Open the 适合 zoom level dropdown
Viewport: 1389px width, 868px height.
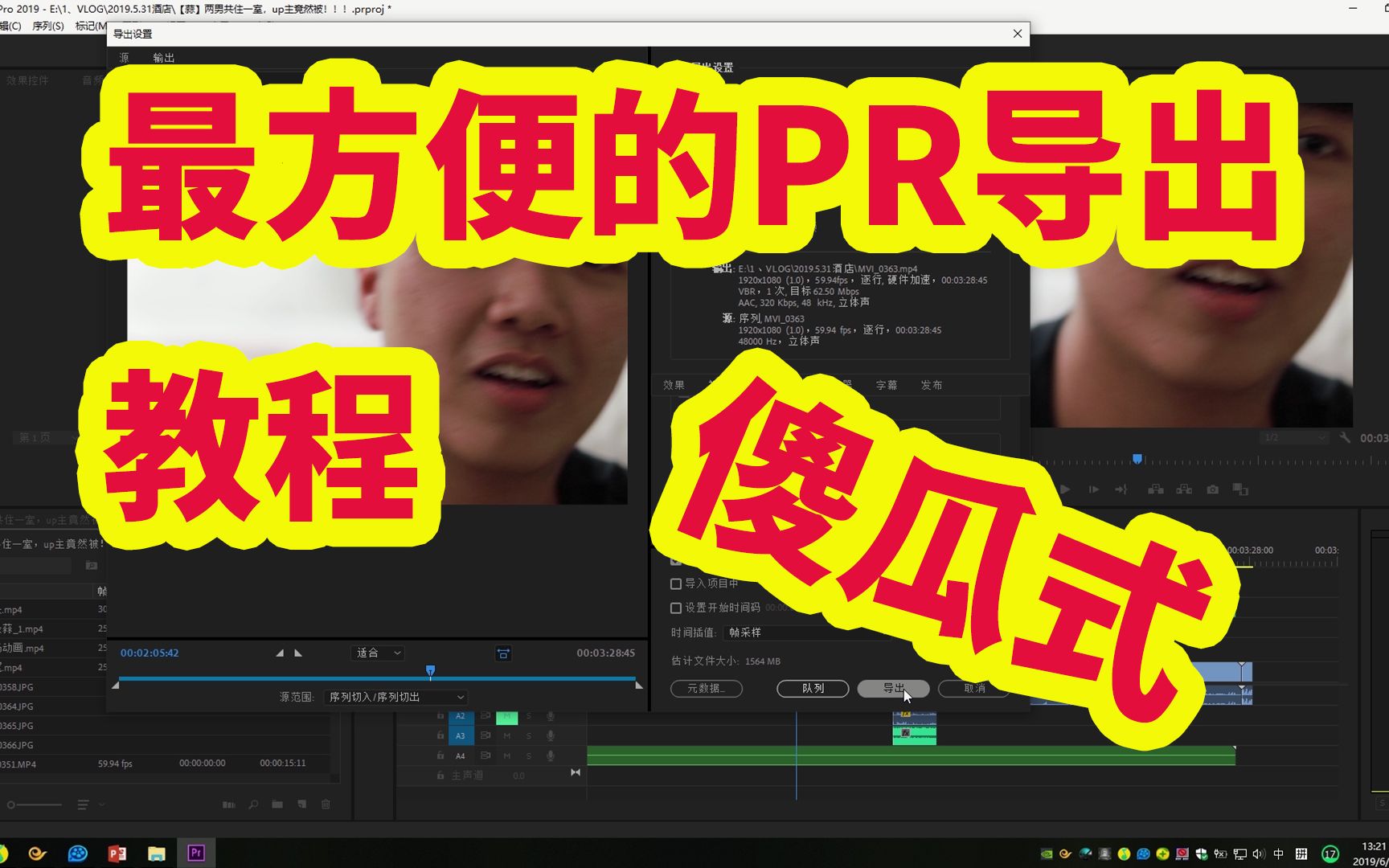click(x=378, y=653)
